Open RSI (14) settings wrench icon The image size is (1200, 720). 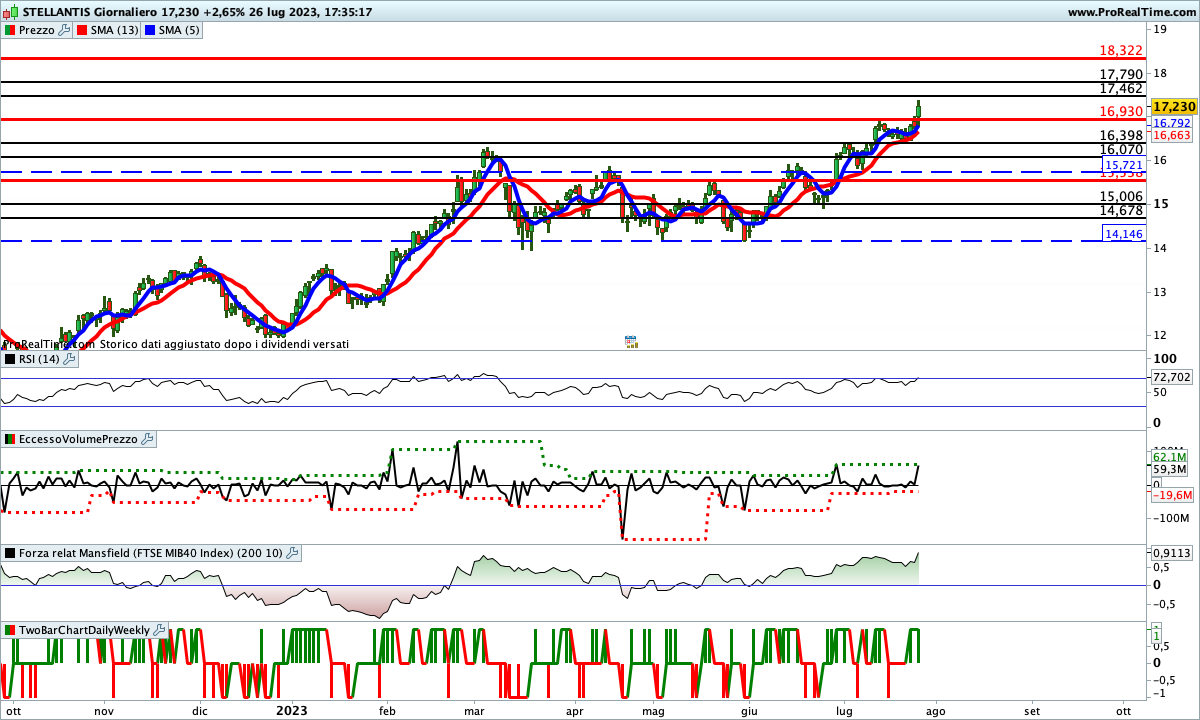[x=68, y=359]
